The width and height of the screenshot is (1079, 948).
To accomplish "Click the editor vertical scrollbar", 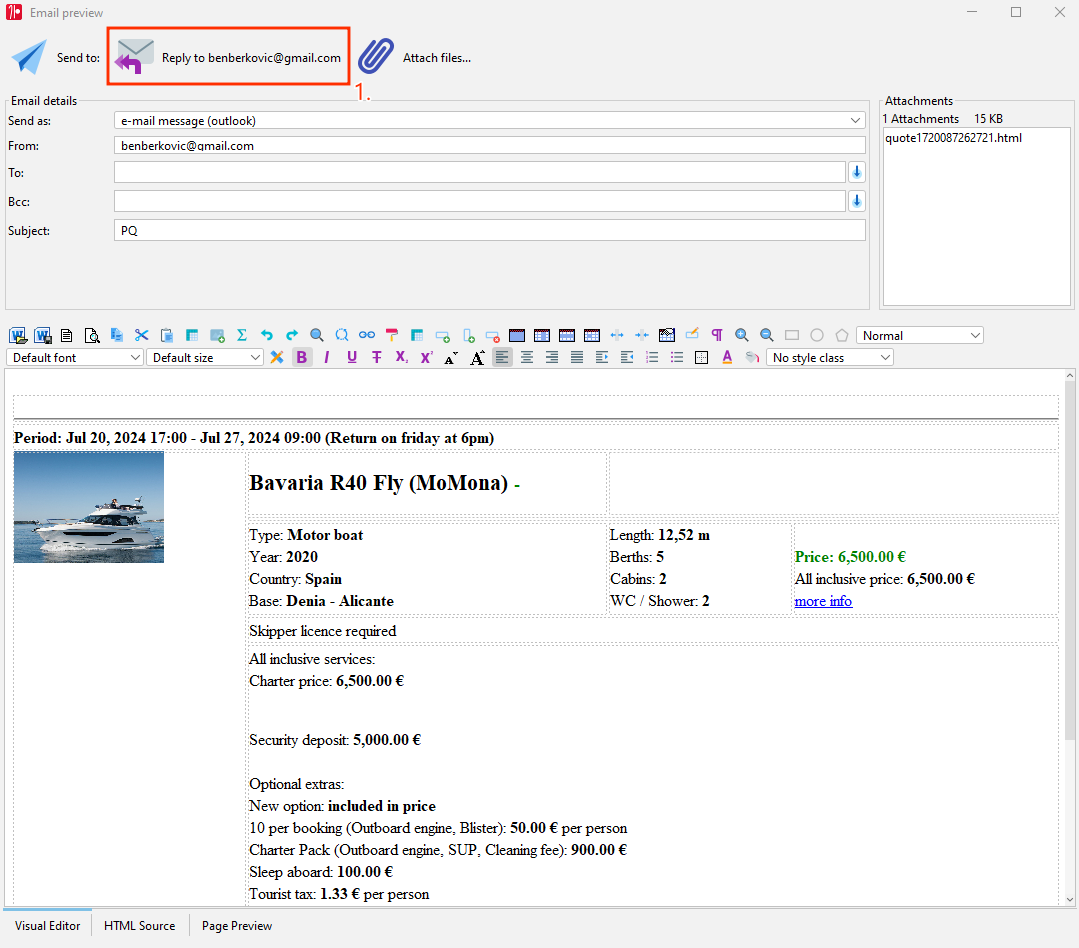I will point(1069,561).
